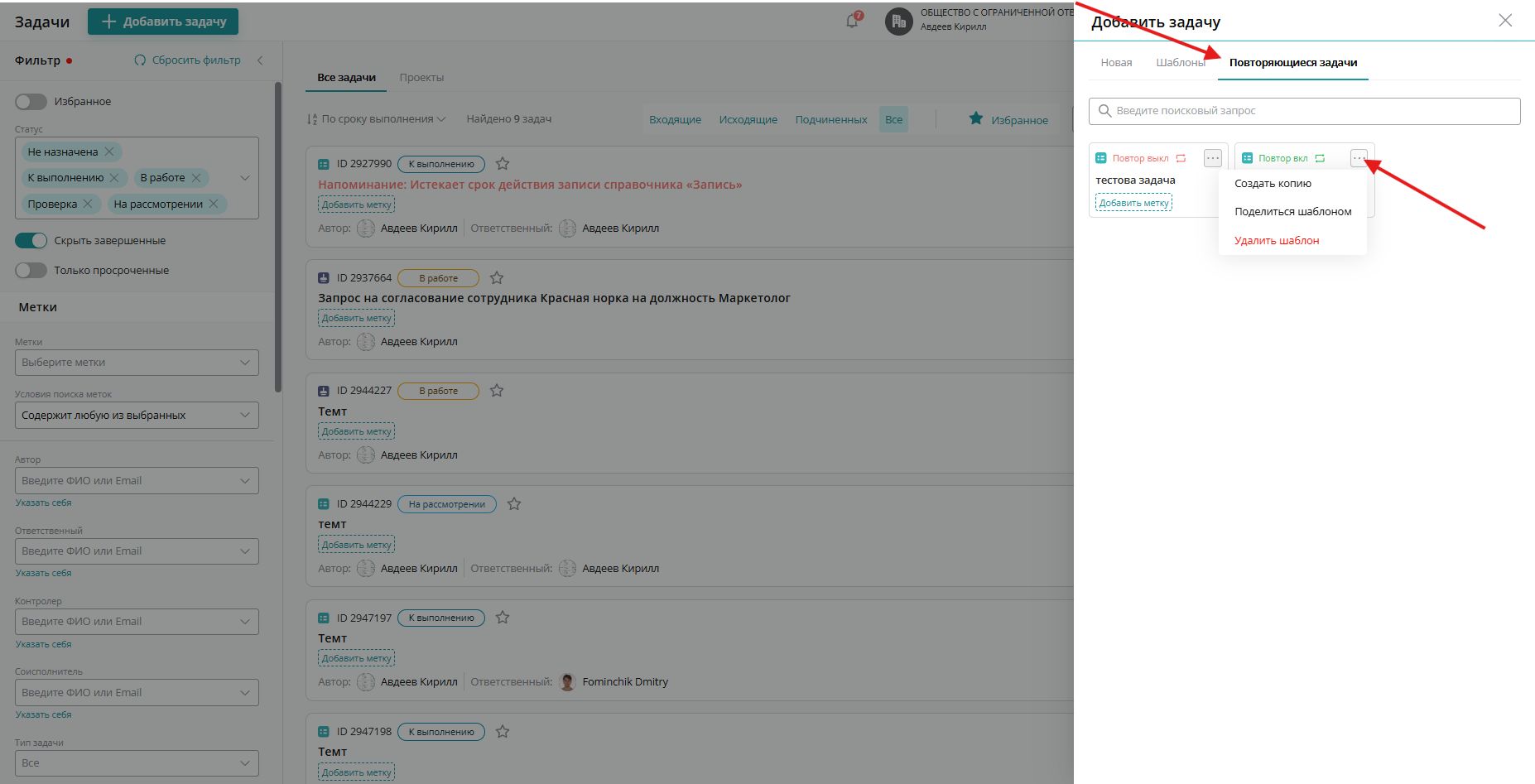
Task: Add a tag to task ID 2937664
Action: (x=356, y=319)
